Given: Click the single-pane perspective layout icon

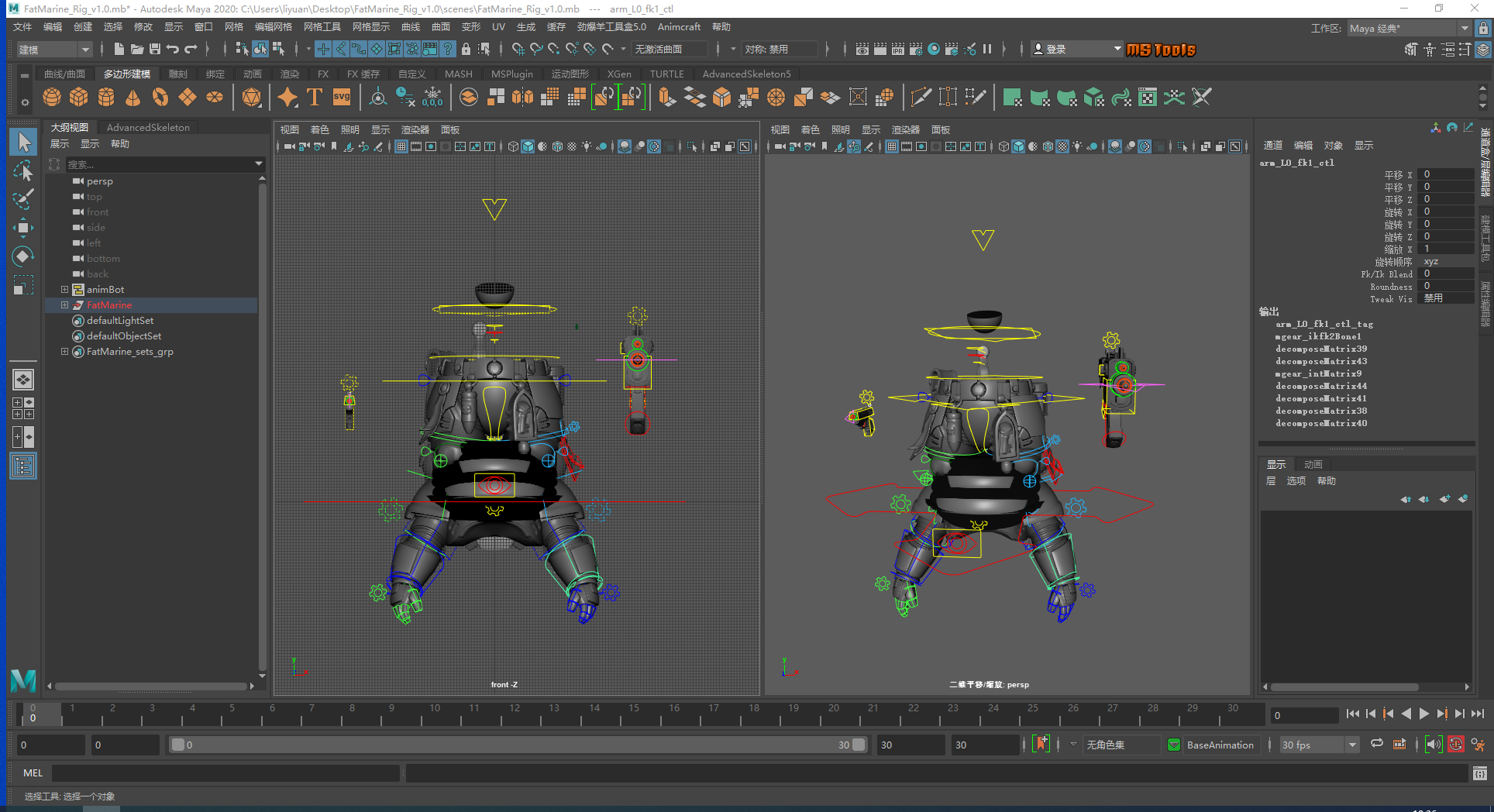Looking at the screenshot, I should pos(23,380).
